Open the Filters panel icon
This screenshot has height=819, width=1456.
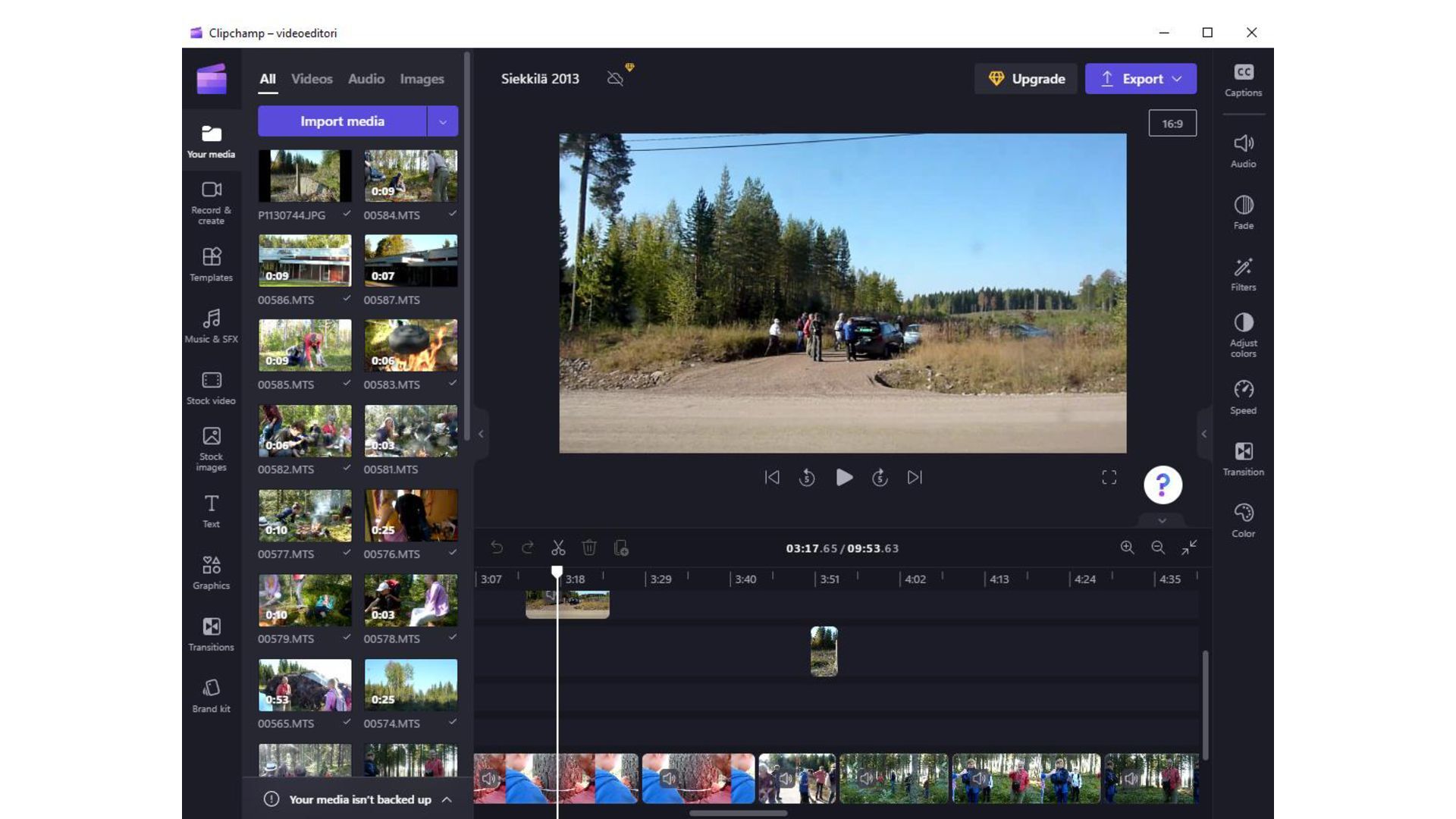(x=1243, y=274)
